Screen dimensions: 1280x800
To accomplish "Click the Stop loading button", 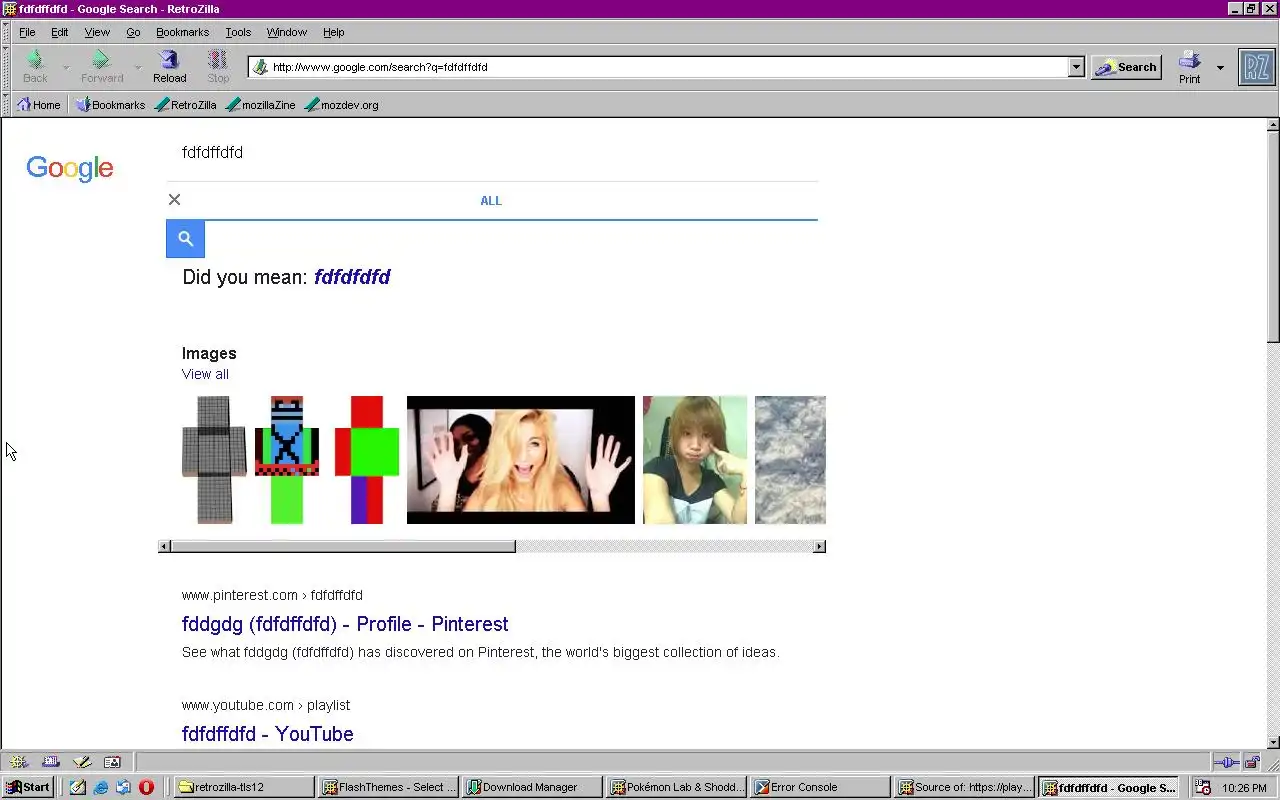I will click(218, 67).
